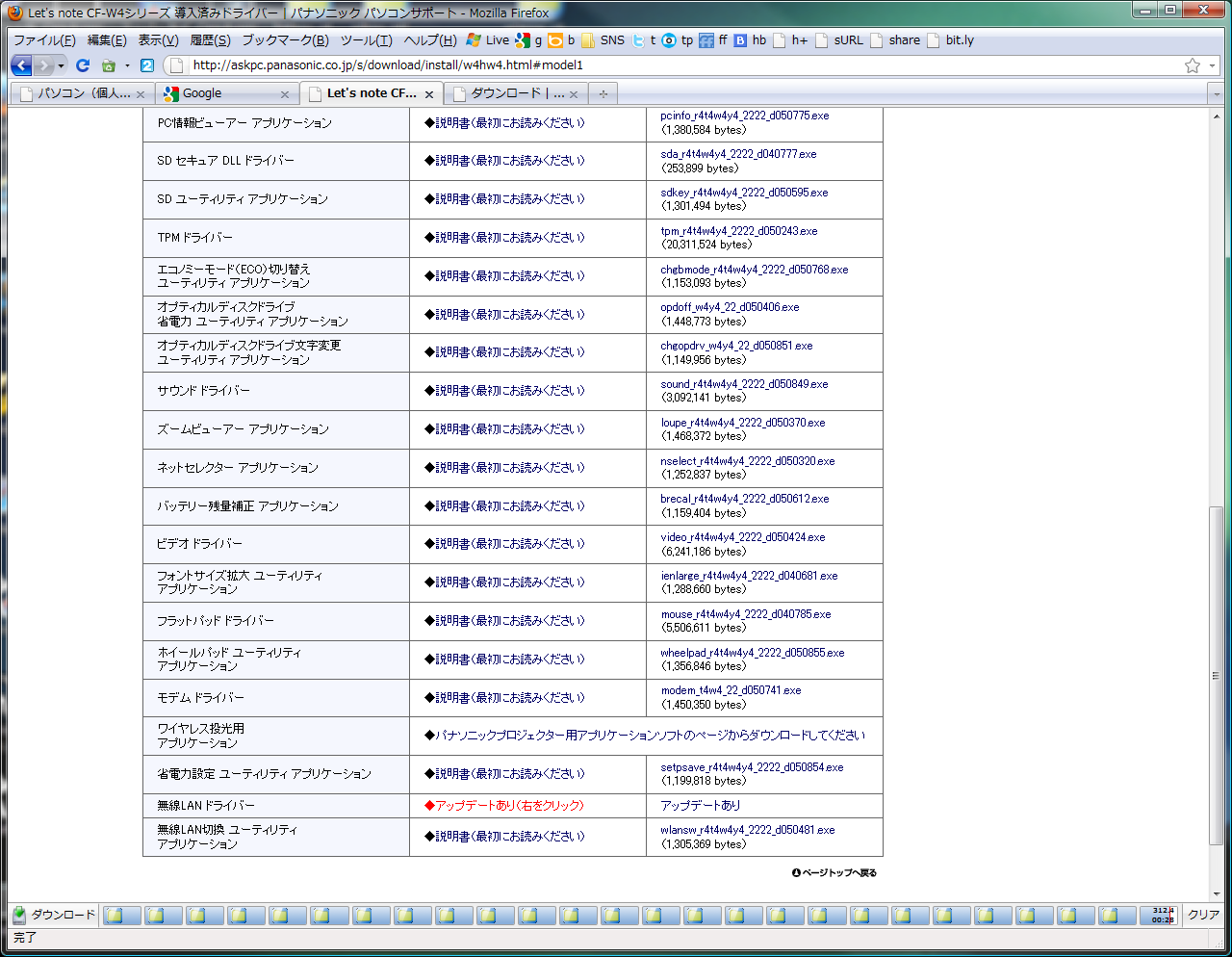The height and width of the screenshot is (957, 1232).
Task: Open ファイル(F) menu
Action: click(44, 40)
